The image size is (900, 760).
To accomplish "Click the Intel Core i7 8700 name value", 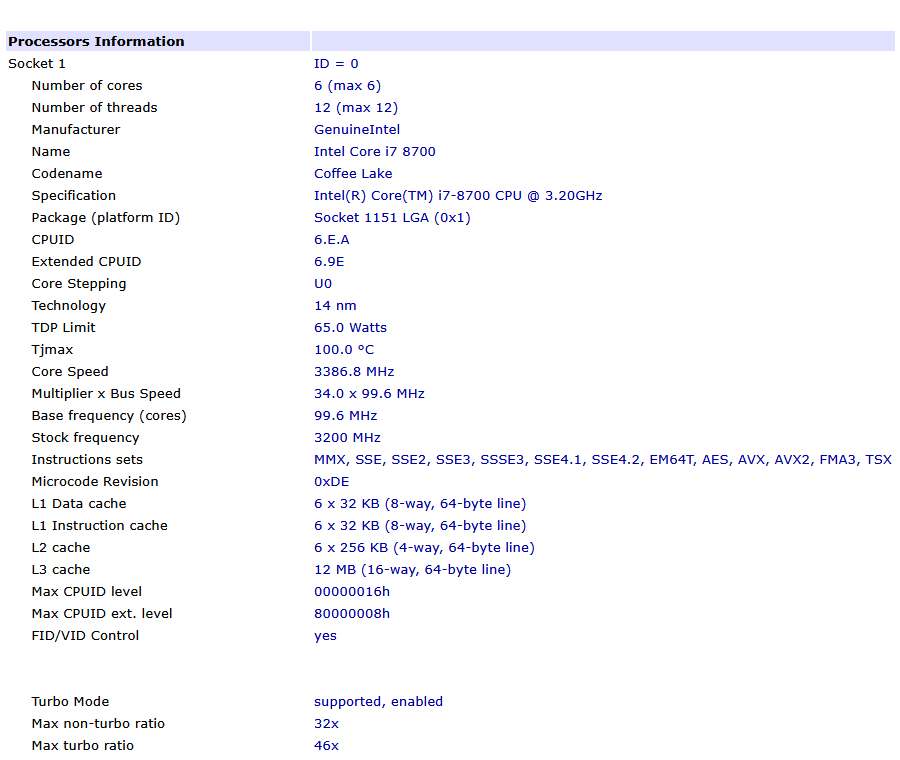I will (374, 152).
